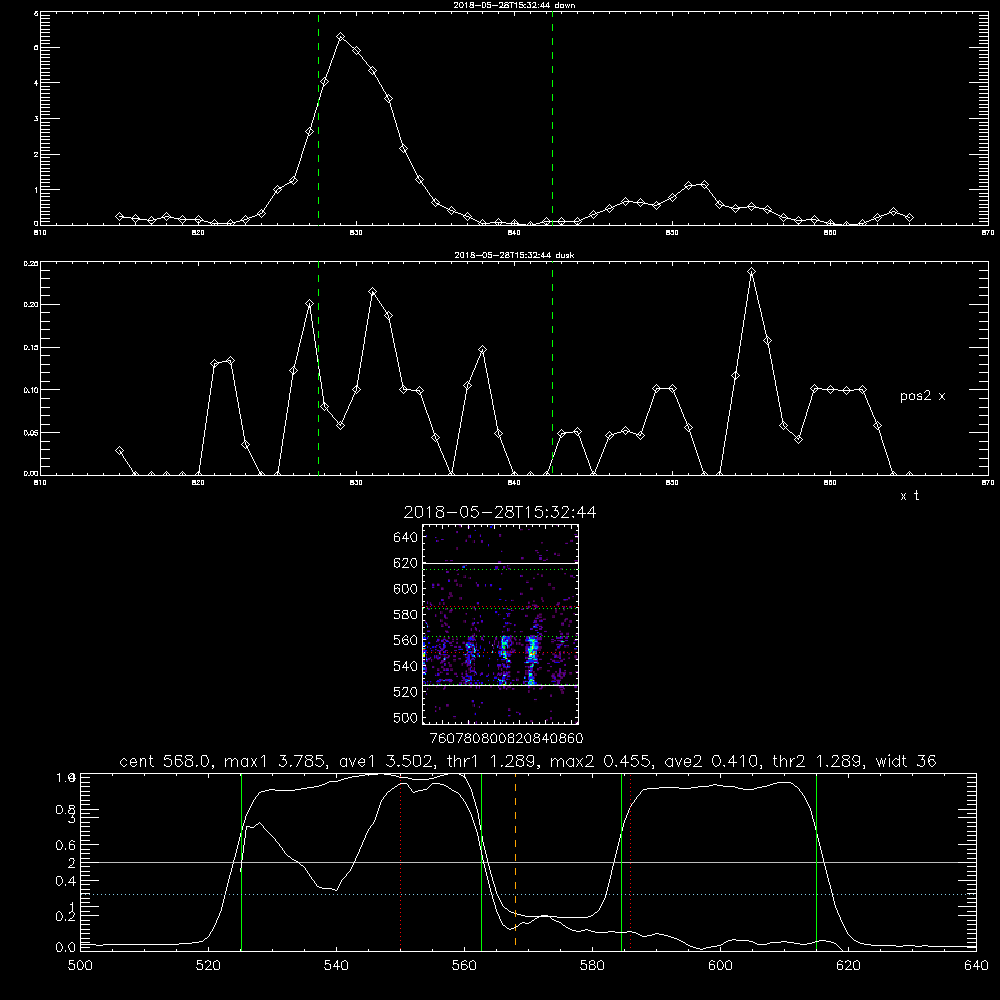Click dawn plot green dashed line near 842
The image size is (1000, 1000).
(x=552, y=118)
